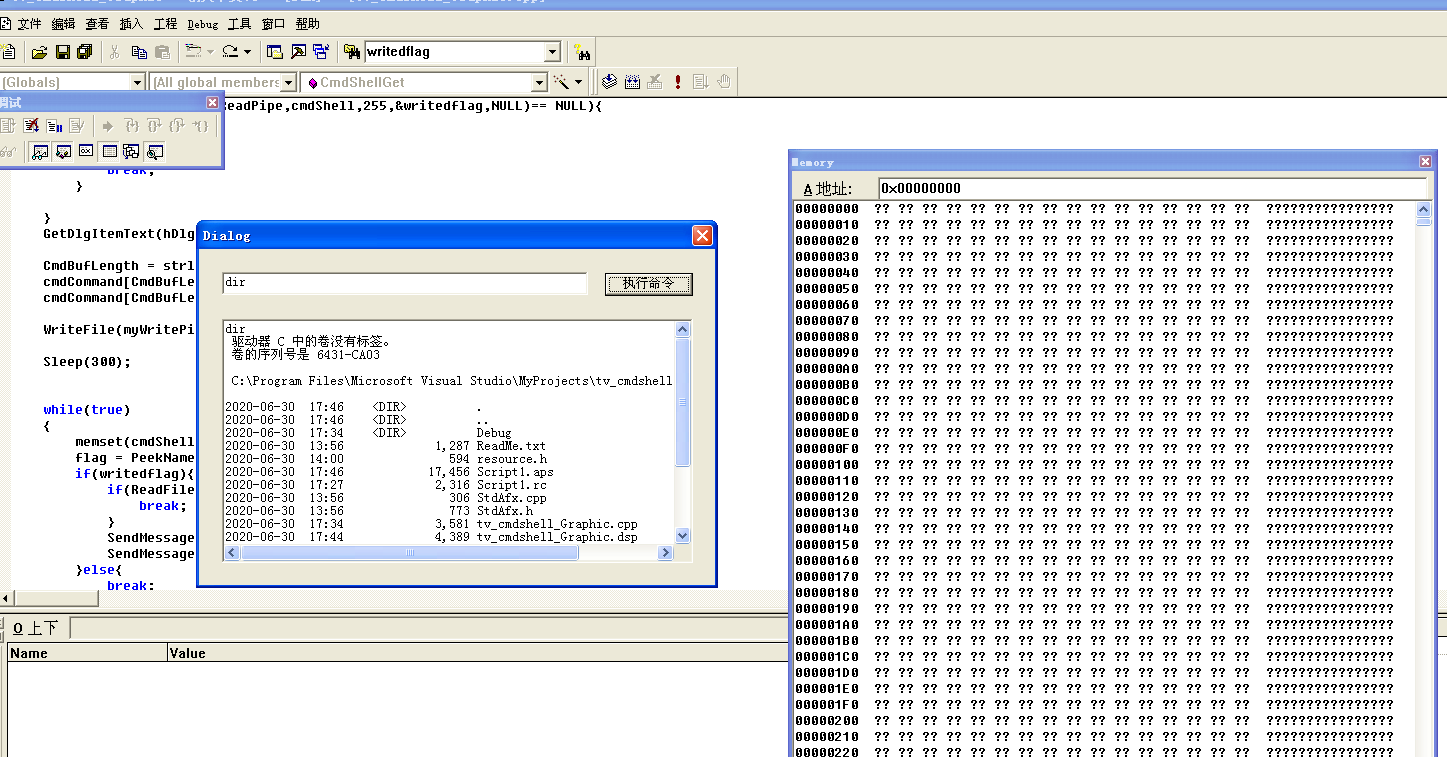1447x757 pixels.
Task: Click the Step Over debug icon
Action: click(154, 126)
